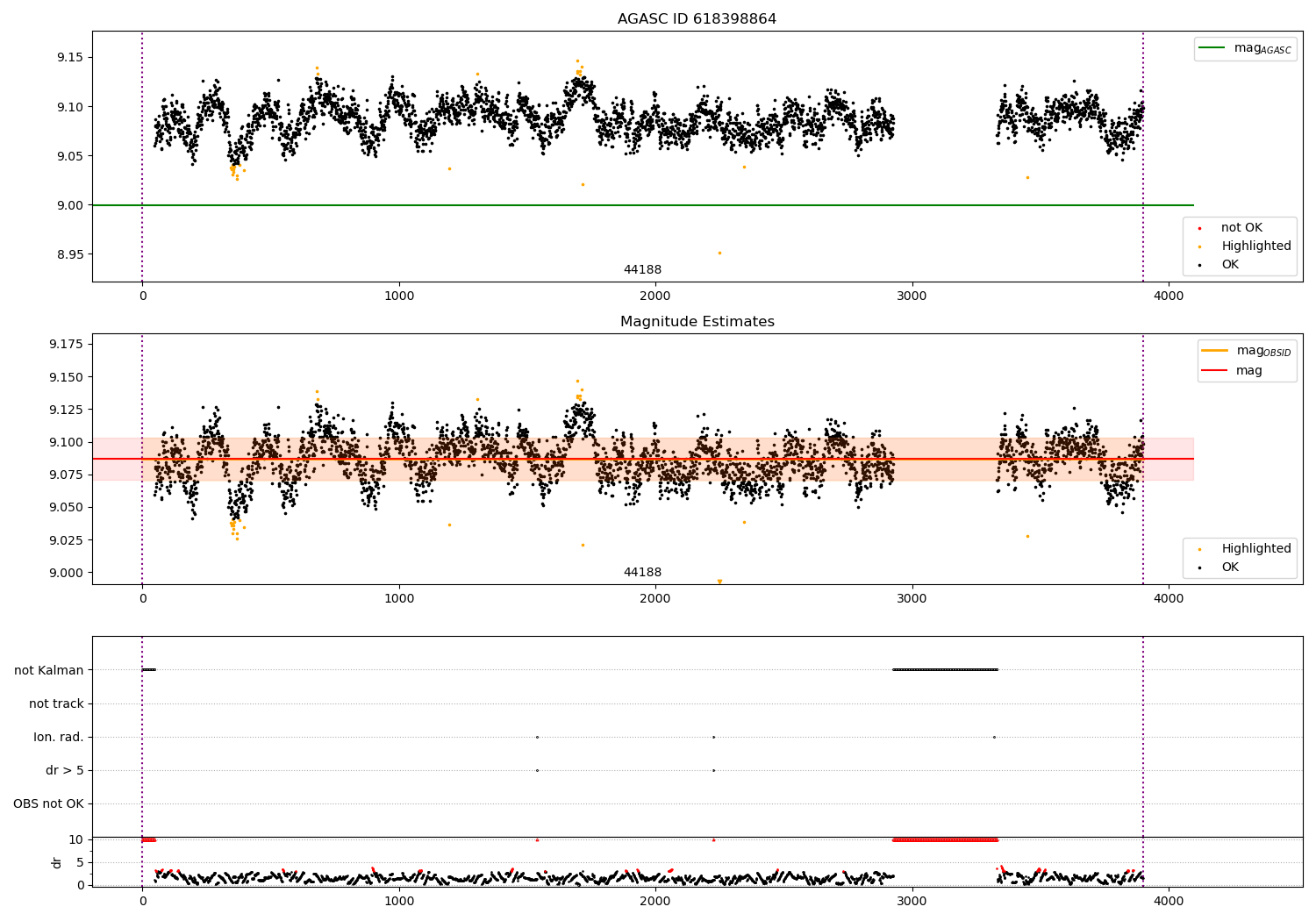Click 'Highlighted' legend entry in Magnitude Estimates plot

[x=1256, y=549]
